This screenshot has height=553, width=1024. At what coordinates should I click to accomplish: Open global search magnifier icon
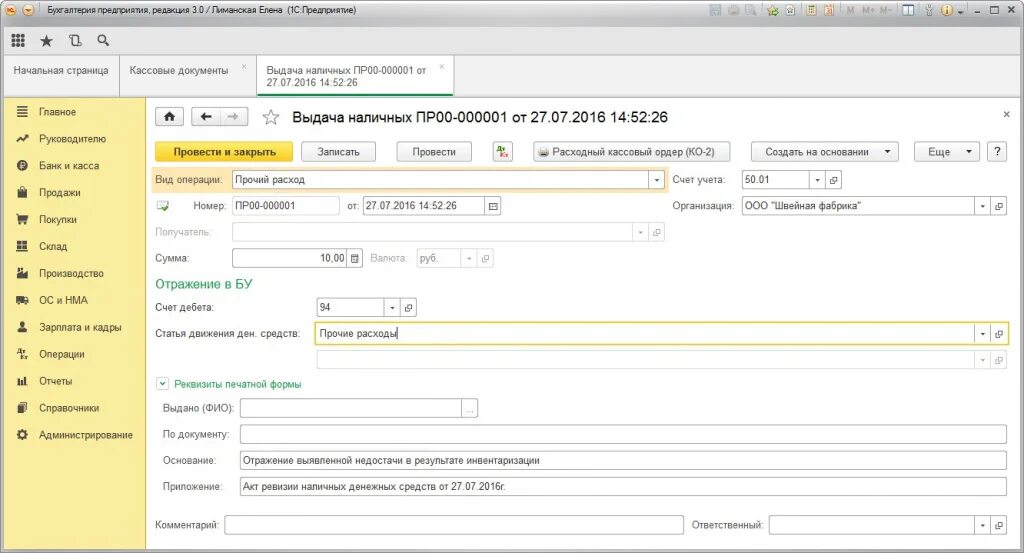[x=103, y=40]
